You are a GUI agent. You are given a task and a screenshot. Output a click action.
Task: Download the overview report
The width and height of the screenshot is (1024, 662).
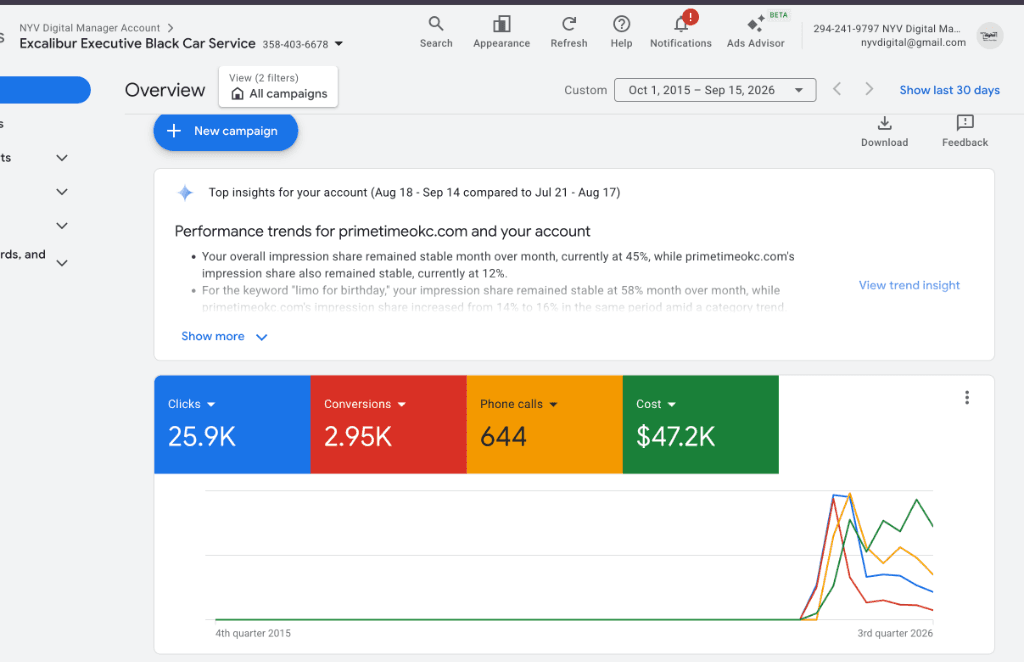pos(884,131)
